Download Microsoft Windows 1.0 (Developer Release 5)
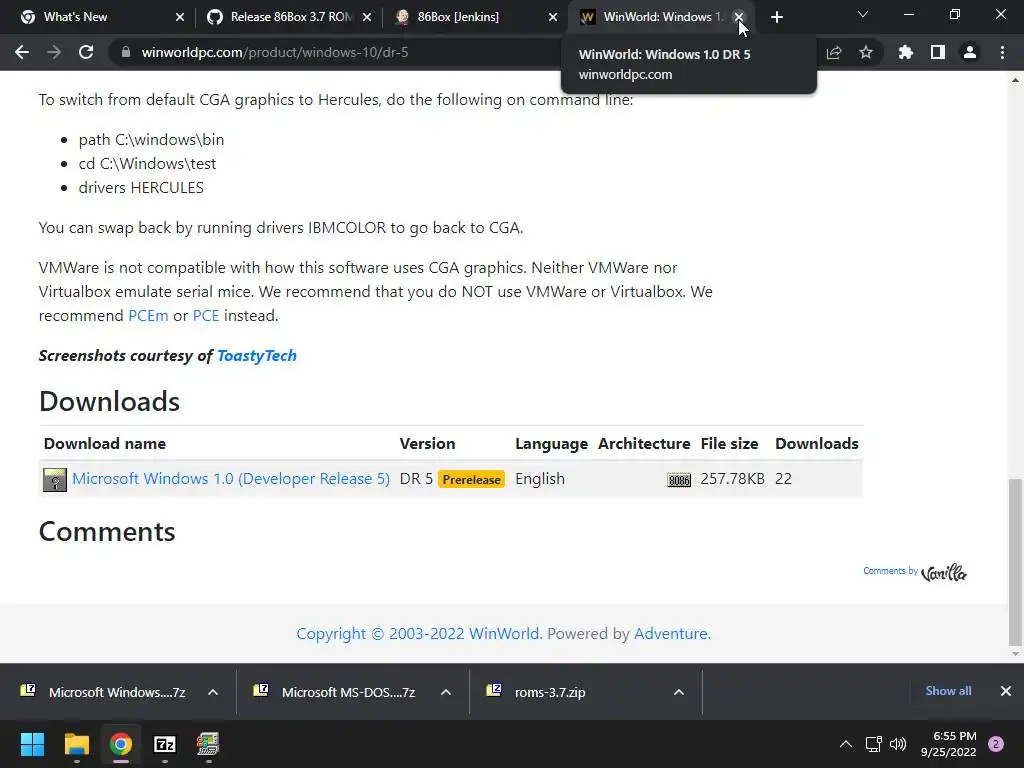Viewport: 1024px width, 768px height. 231,479
